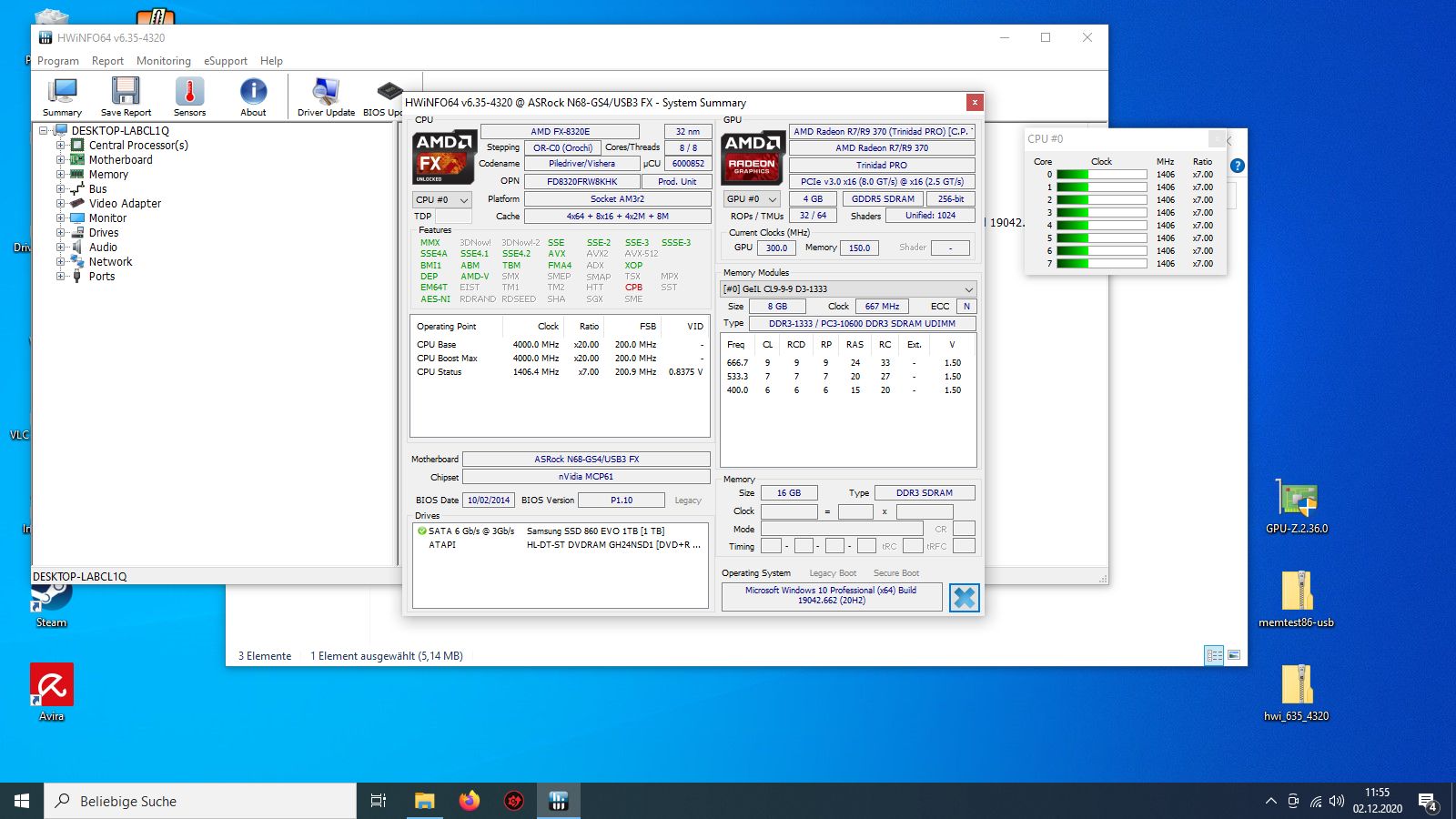Click the BIOS Date 10/02/2014 field

pyautogui.click(x=489, y=500)
